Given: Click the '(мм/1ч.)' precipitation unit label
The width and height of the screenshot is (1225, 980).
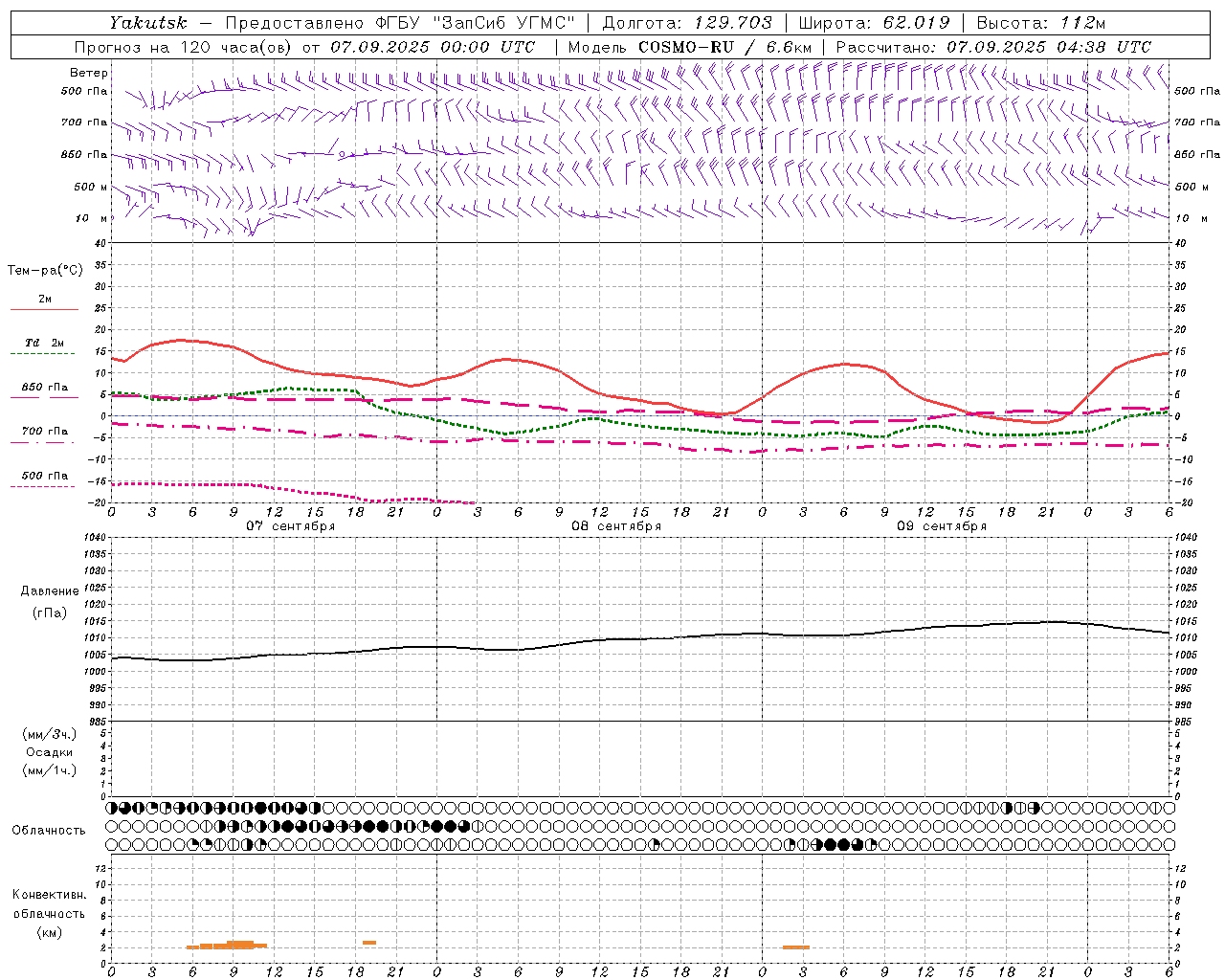Looking at the screenshot, I should (x=50, y=770).
